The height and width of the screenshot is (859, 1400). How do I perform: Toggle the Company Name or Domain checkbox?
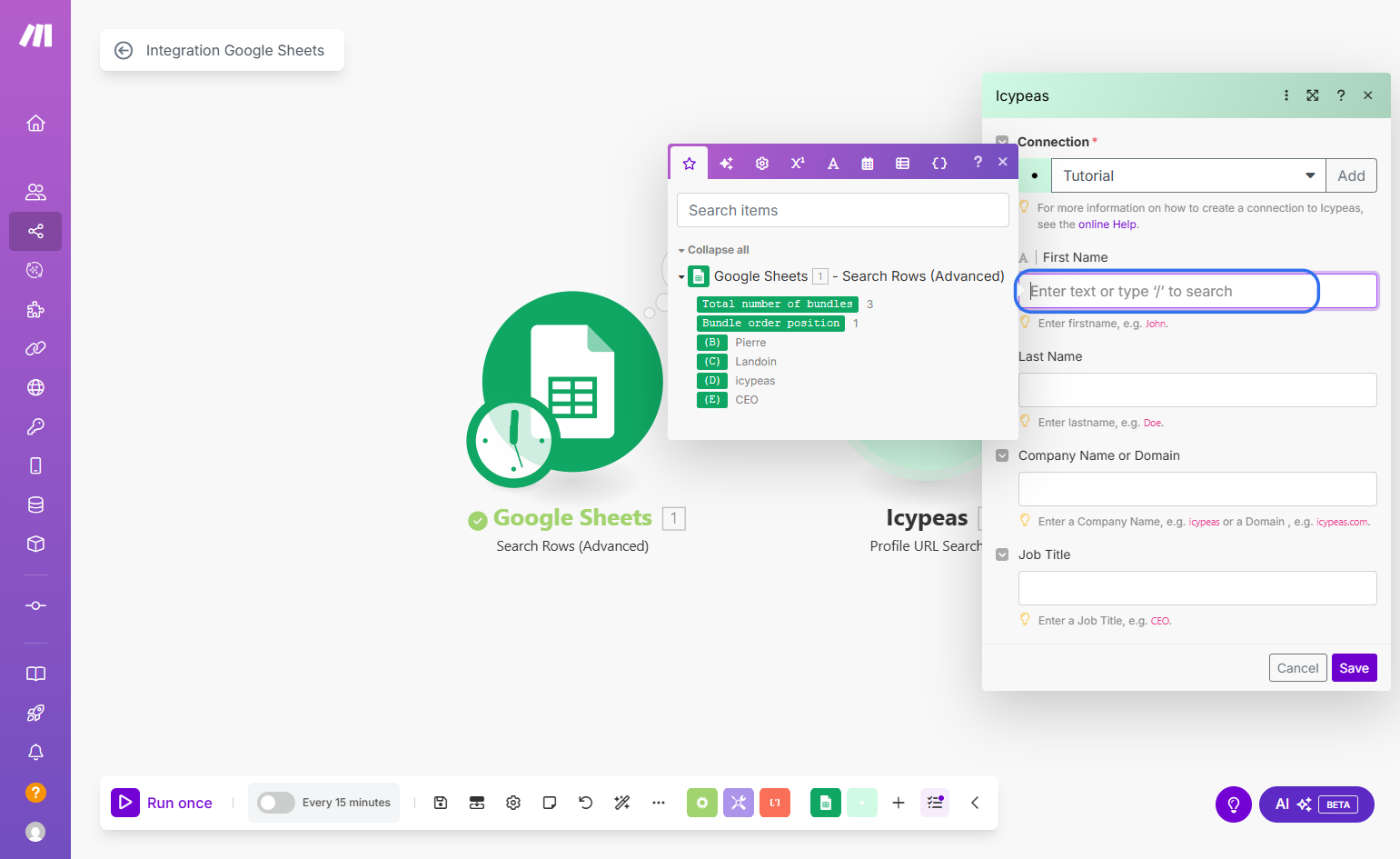[x=1002, y=455]
